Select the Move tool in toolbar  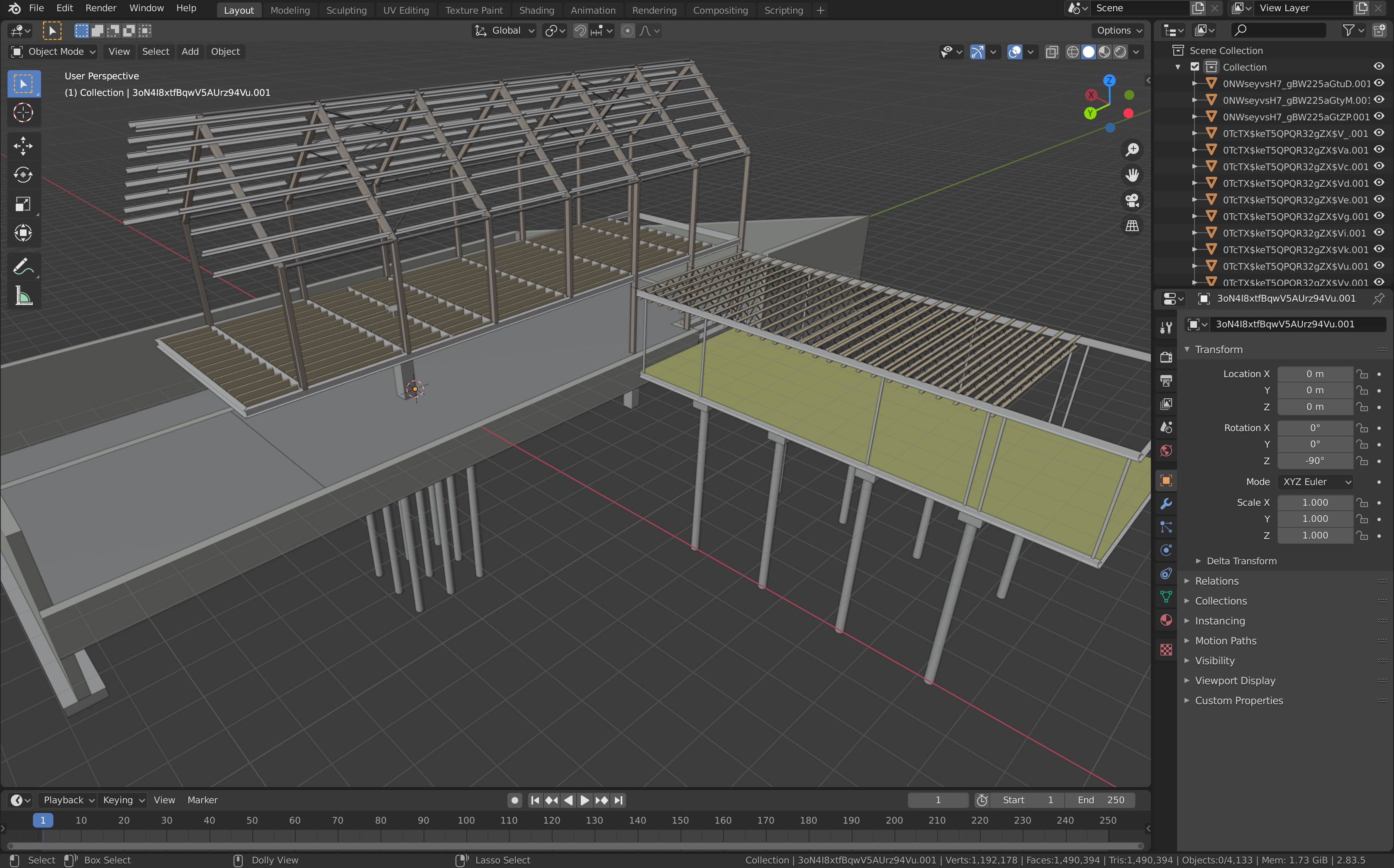(x=23, y=146)
